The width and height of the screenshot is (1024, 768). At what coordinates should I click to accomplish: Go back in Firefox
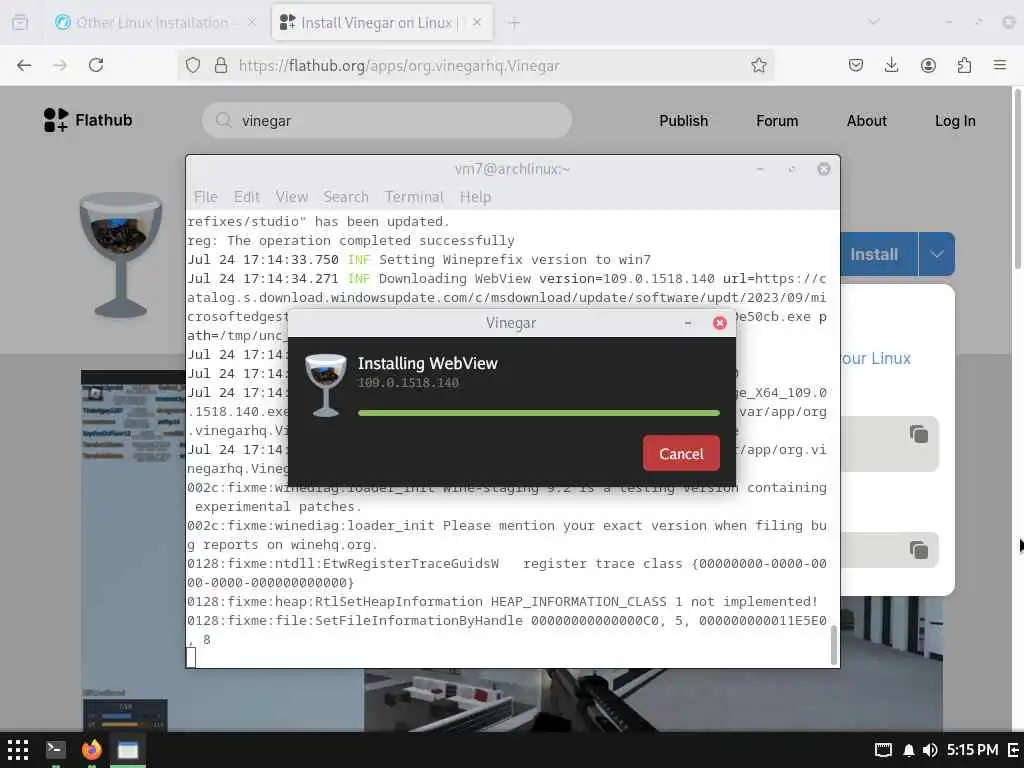(24, 65)
